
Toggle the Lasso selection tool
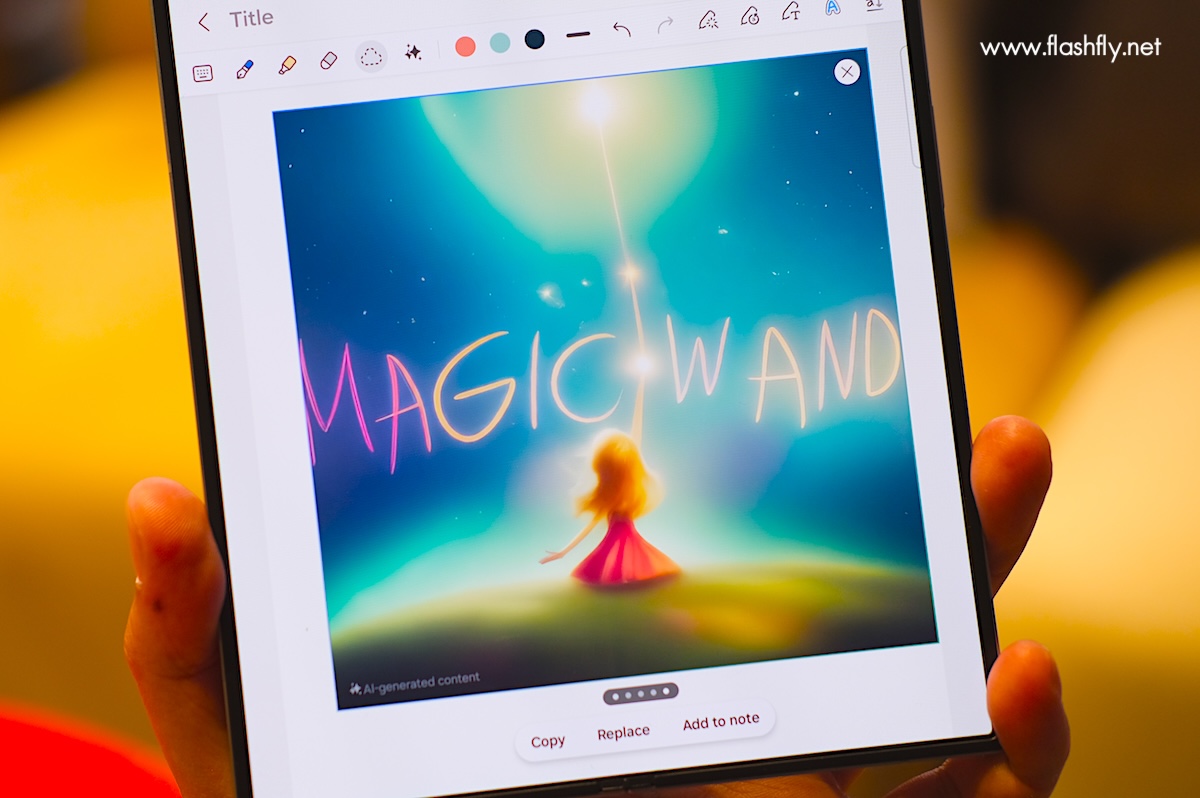(x=371, y=56)
